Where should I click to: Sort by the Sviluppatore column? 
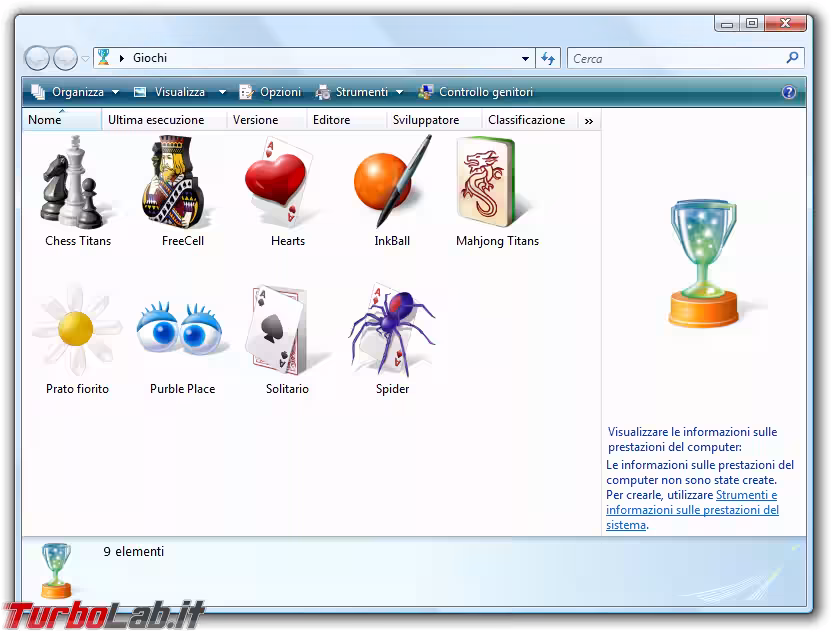pyautogui.click(x=434, y=120)
